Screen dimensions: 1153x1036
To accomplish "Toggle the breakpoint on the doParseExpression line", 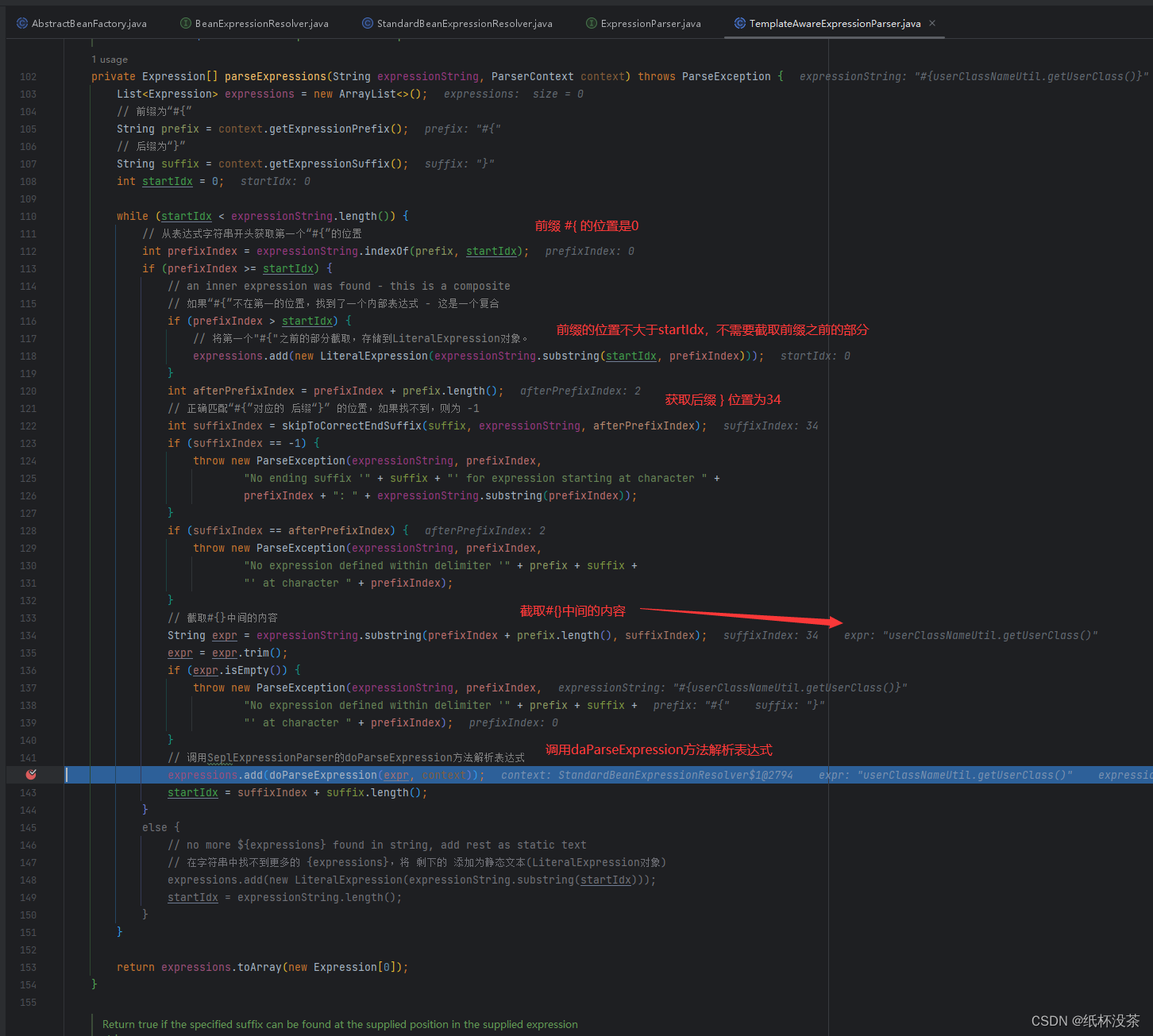I will pos(31,775).
